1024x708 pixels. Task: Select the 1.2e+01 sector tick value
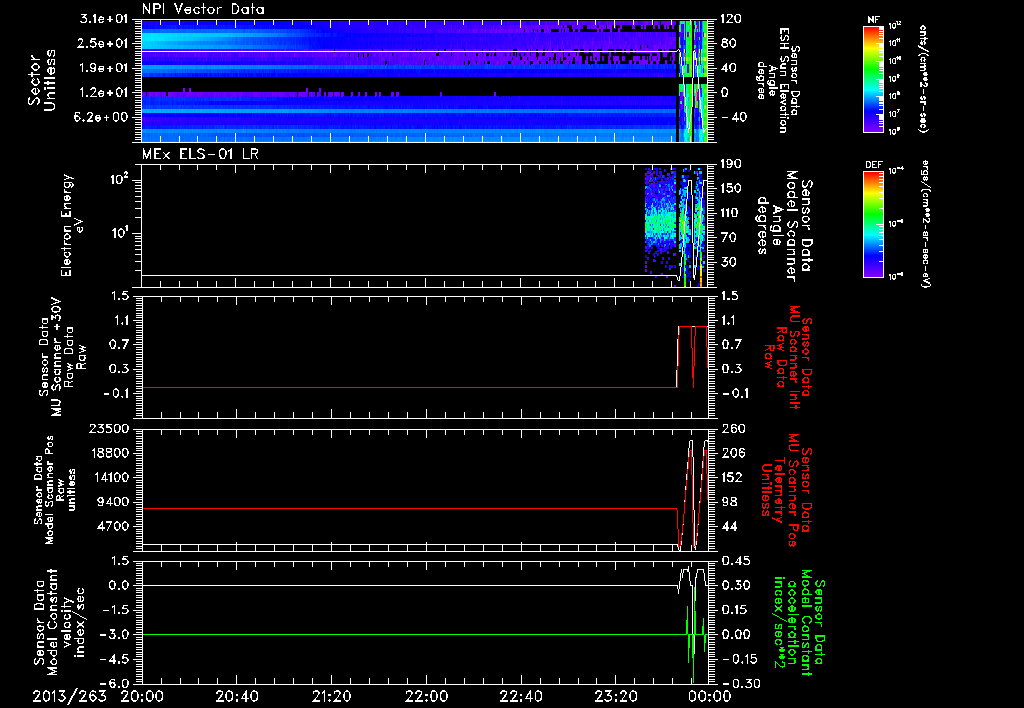click(103, 93)
